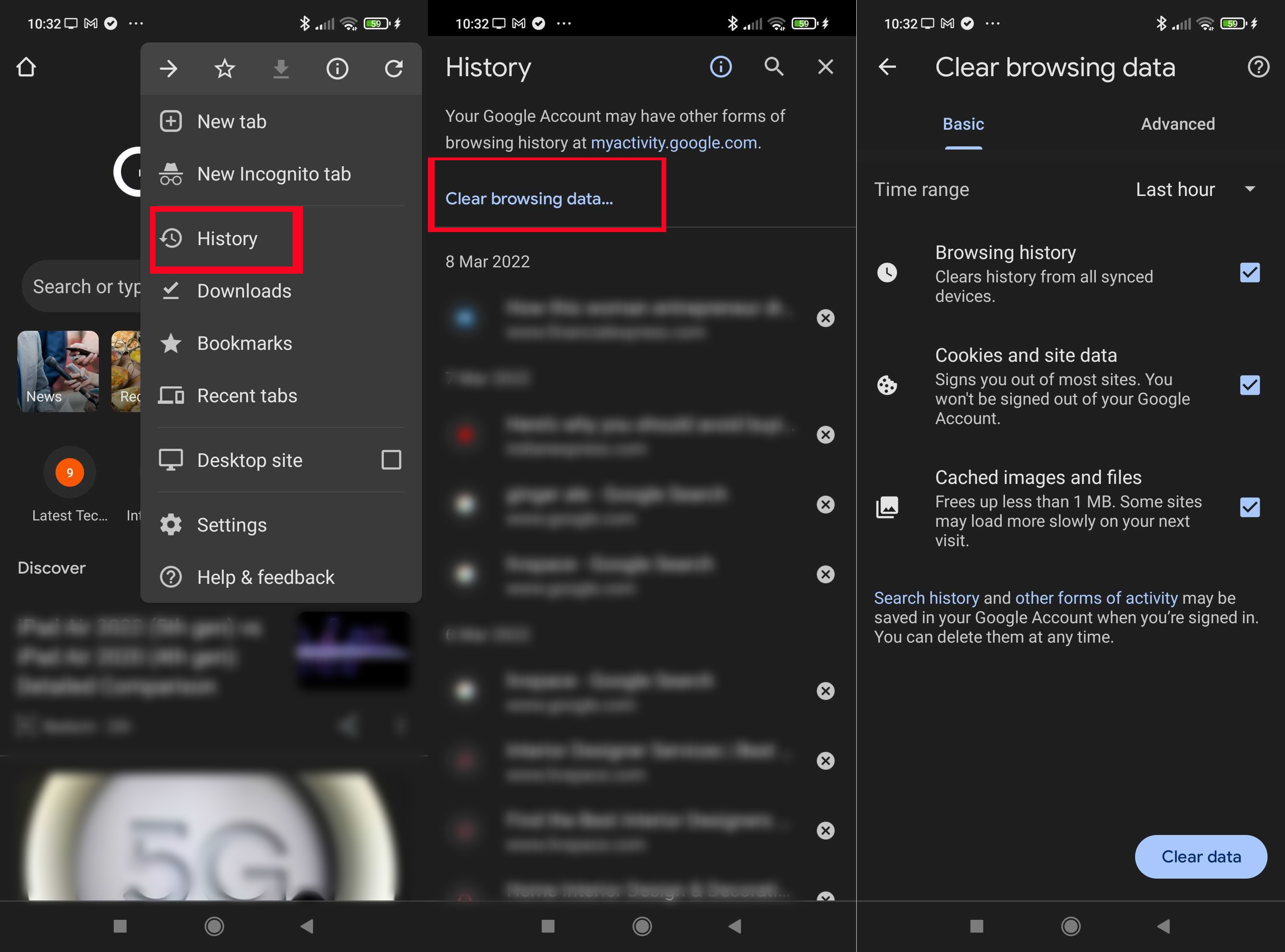Open History from the Chrome menu

[x=281, y=238]
